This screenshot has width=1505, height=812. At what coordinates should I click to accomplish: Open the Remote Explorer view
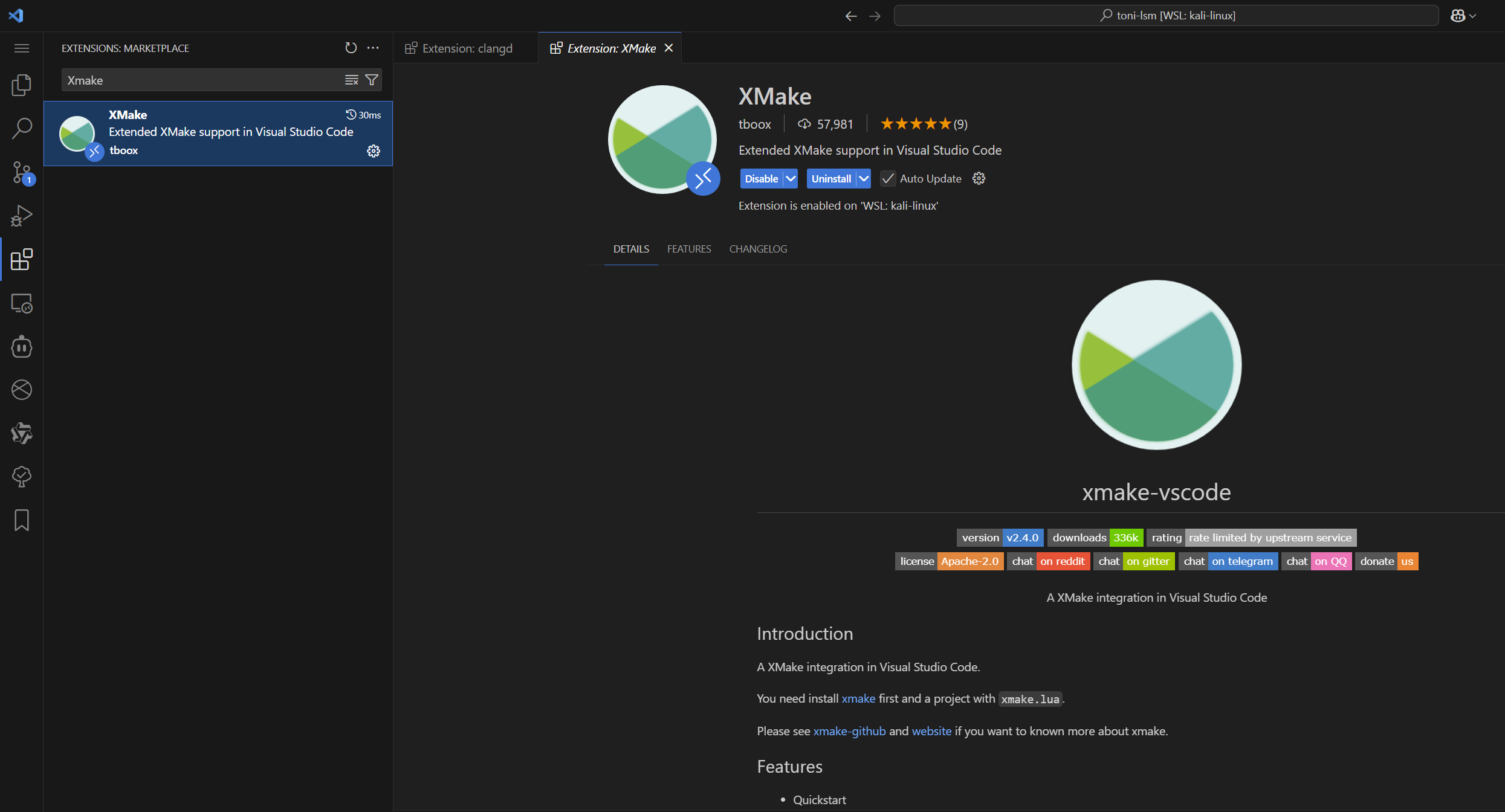click(22, 303)
